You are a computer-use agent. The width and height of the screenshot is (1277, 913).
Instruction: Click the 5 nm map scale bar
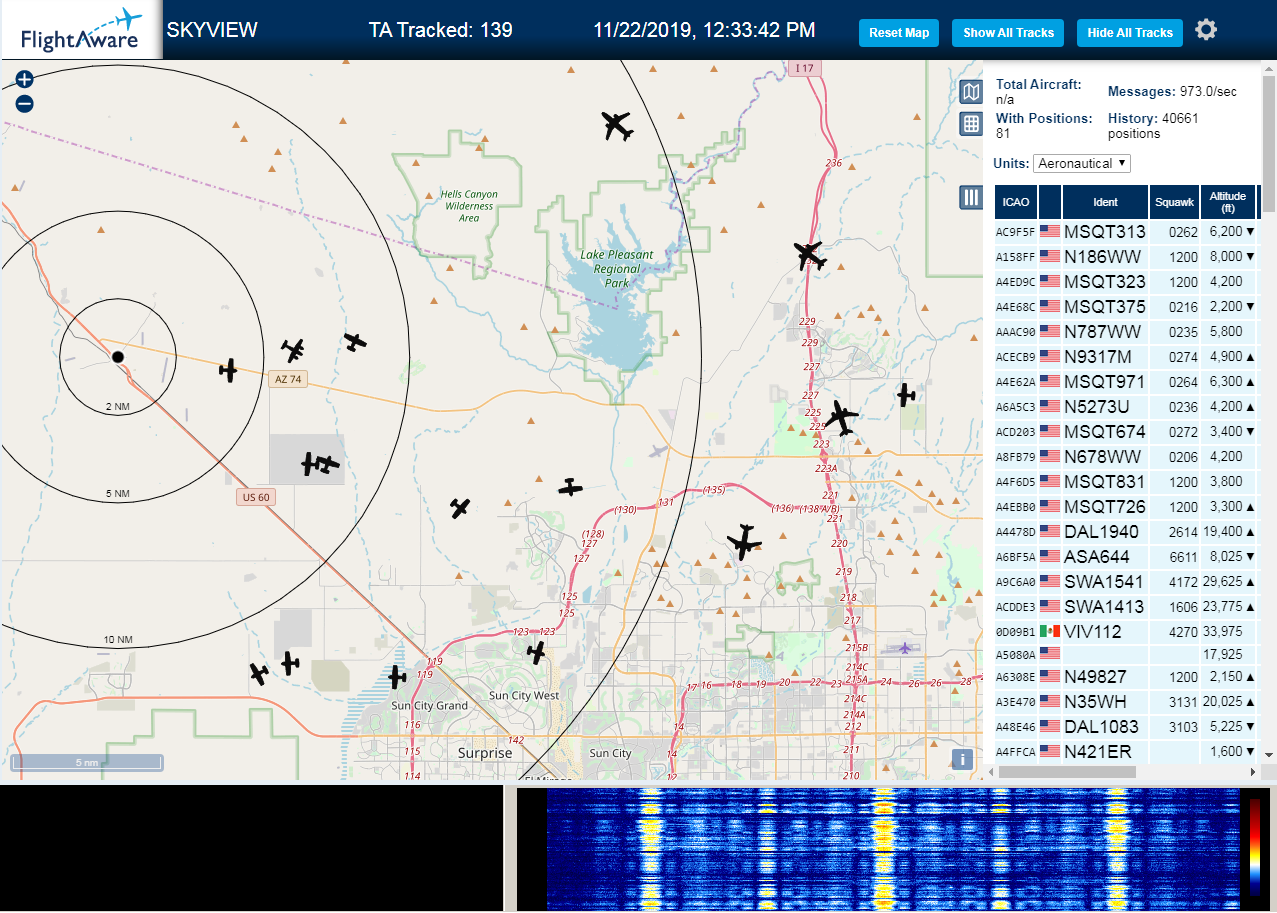[x=86, y=762]
